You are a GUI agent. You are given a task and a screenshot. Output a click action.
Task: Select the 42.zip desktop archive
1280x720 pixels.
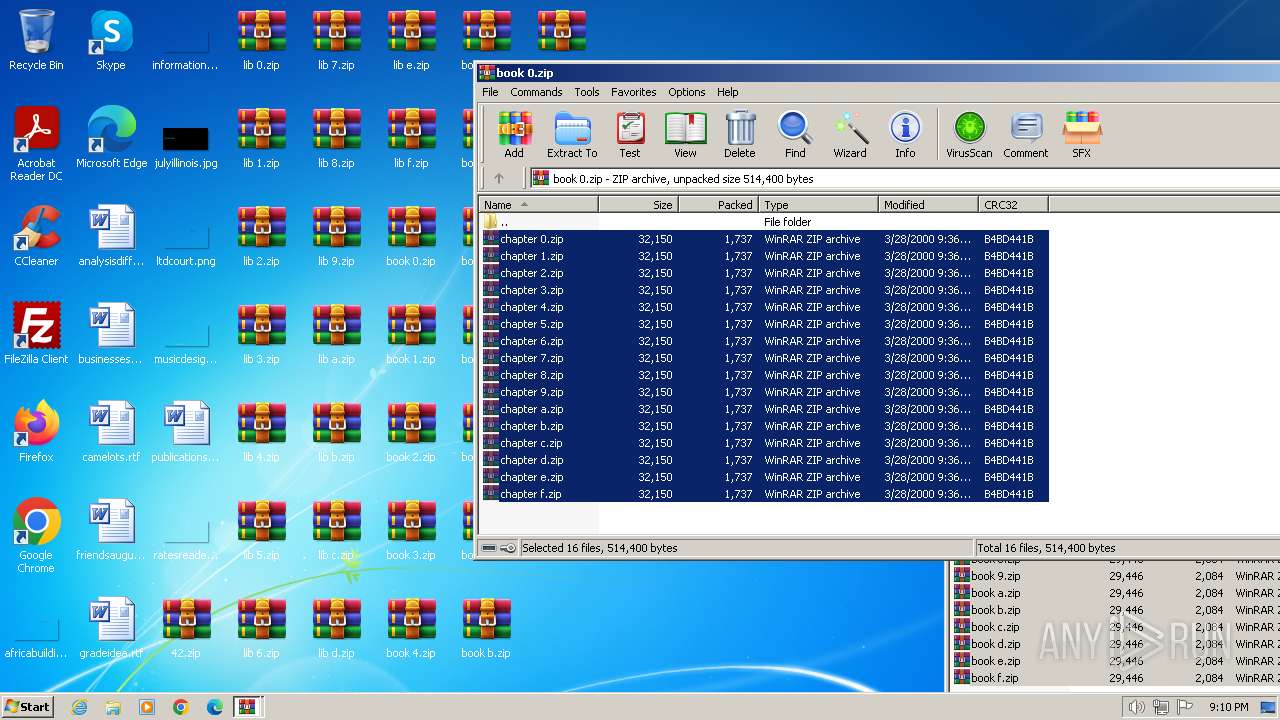[186, 628]
